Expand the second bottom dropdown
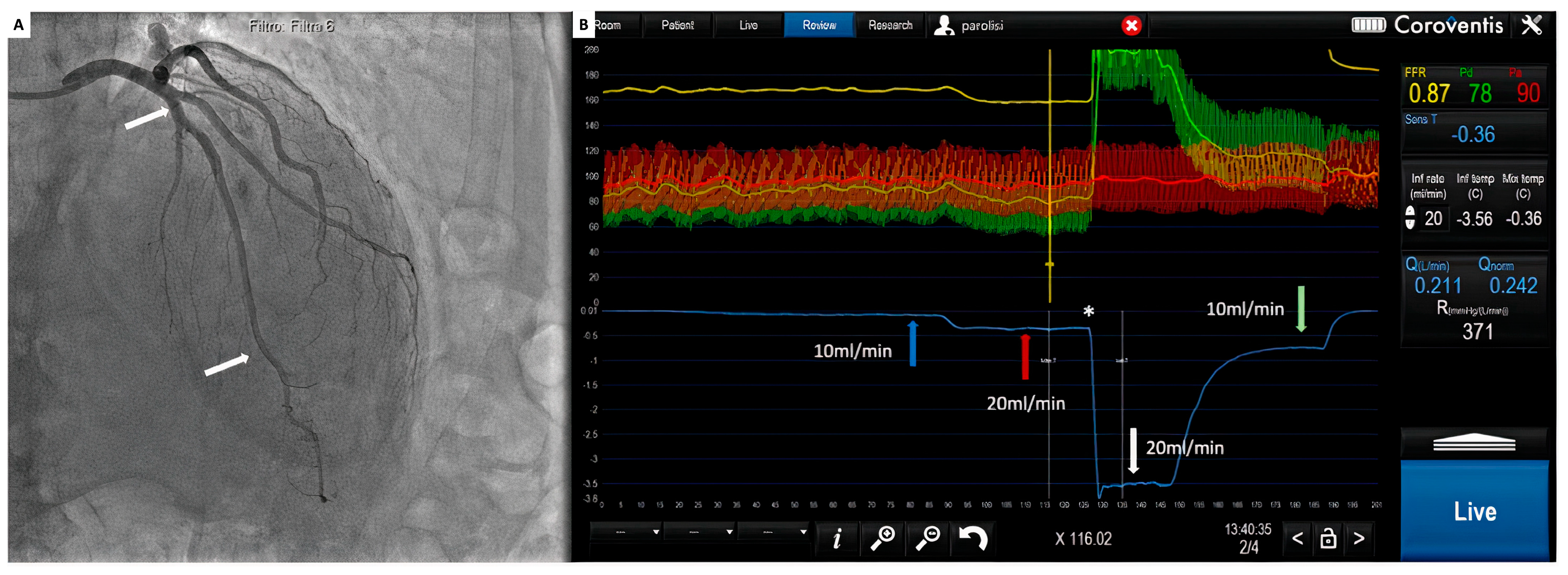1568x575 pixels. (700, 532)
